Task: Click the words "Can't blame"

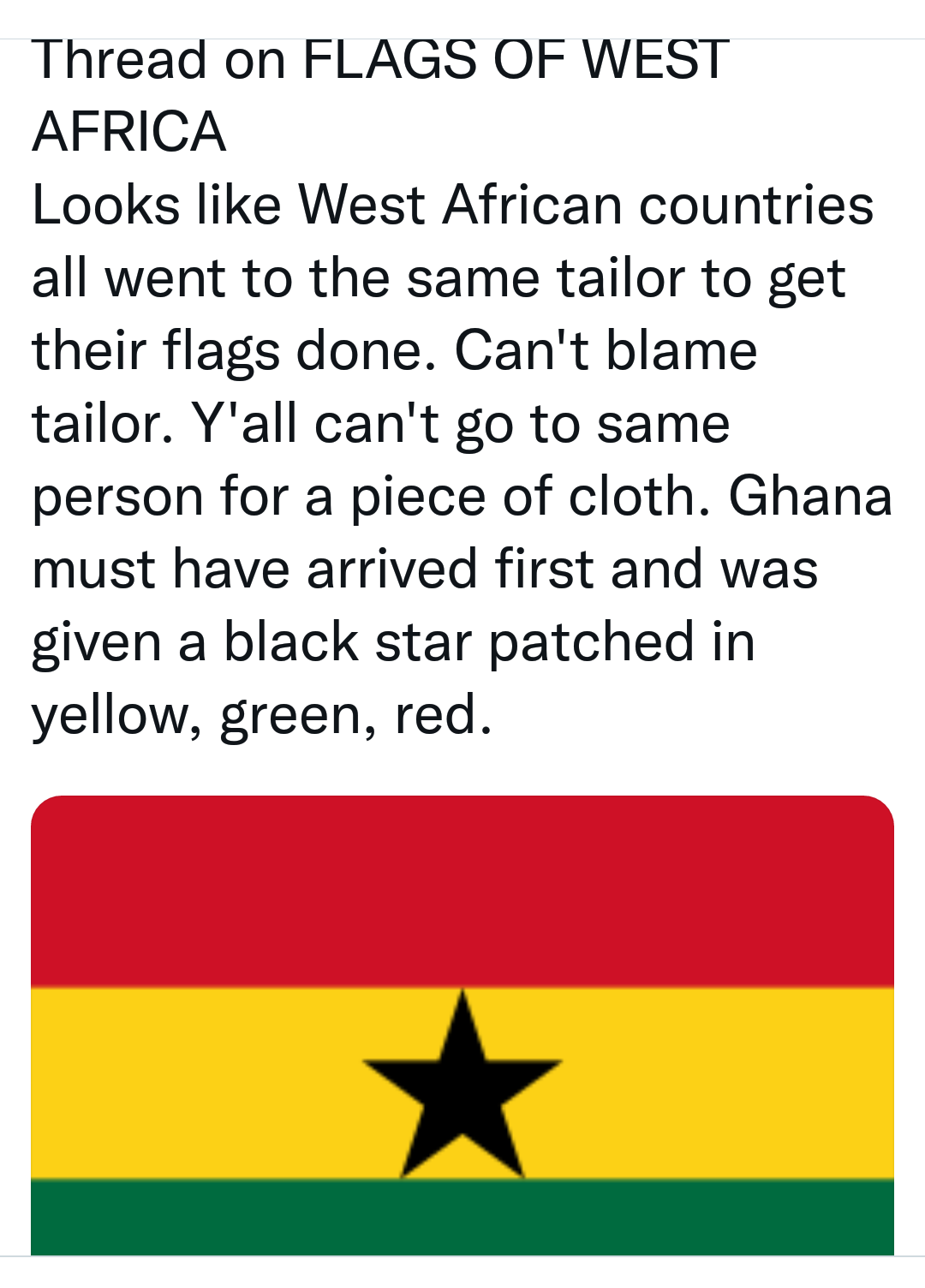Action: pyautogui.click(x=606, y=351)
